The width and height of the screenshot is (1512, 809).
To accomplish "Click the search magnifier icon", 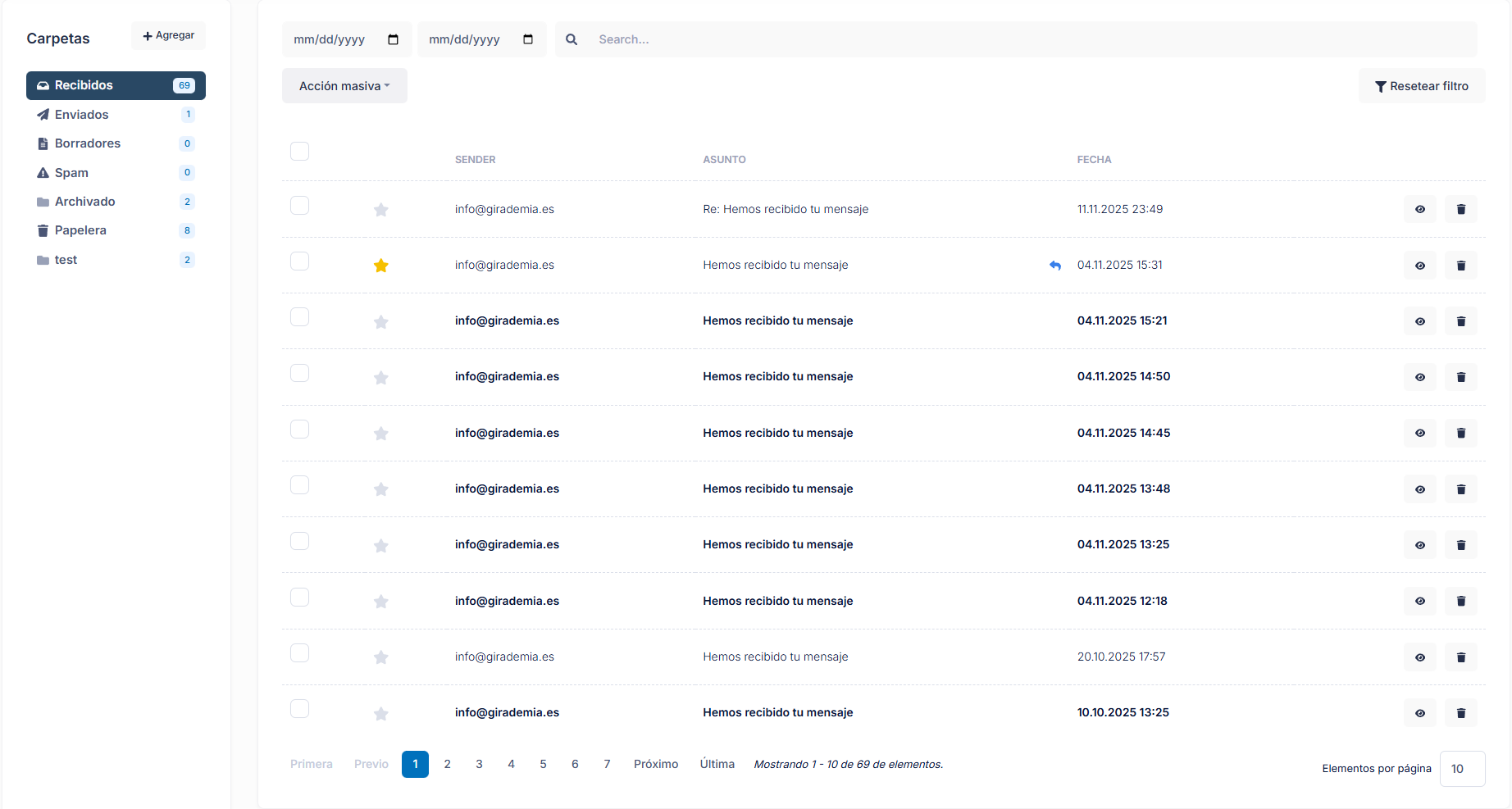I will 572,39.
